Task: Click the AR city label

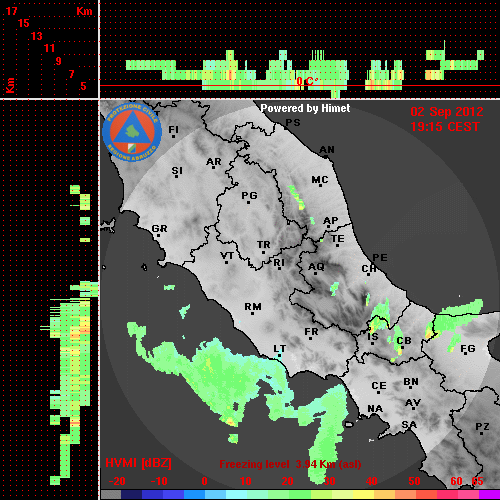Action: pyautogui.click(x=214, y=162)
